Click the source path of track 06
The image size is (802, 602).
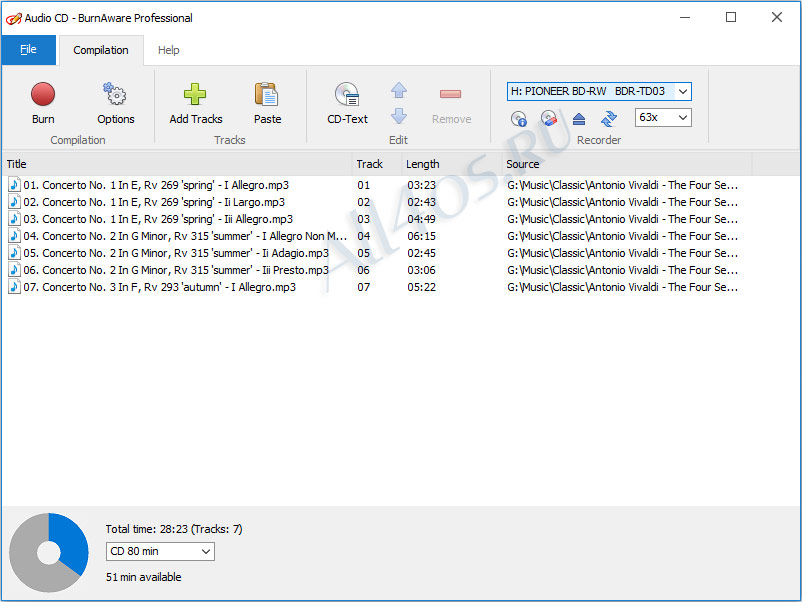[x=622, y=270]
